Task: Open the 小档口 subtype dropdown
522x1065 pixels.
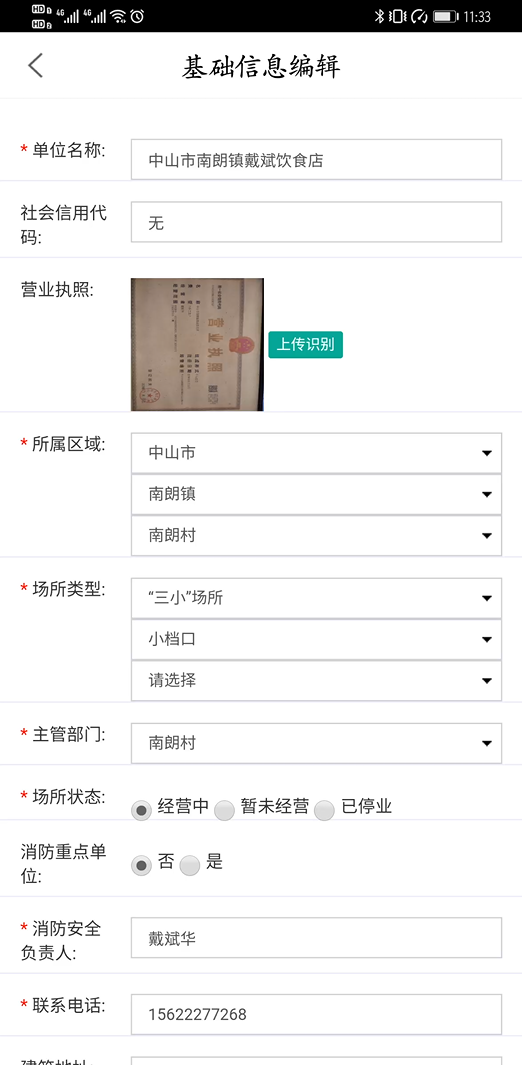Action: (316, 640)
